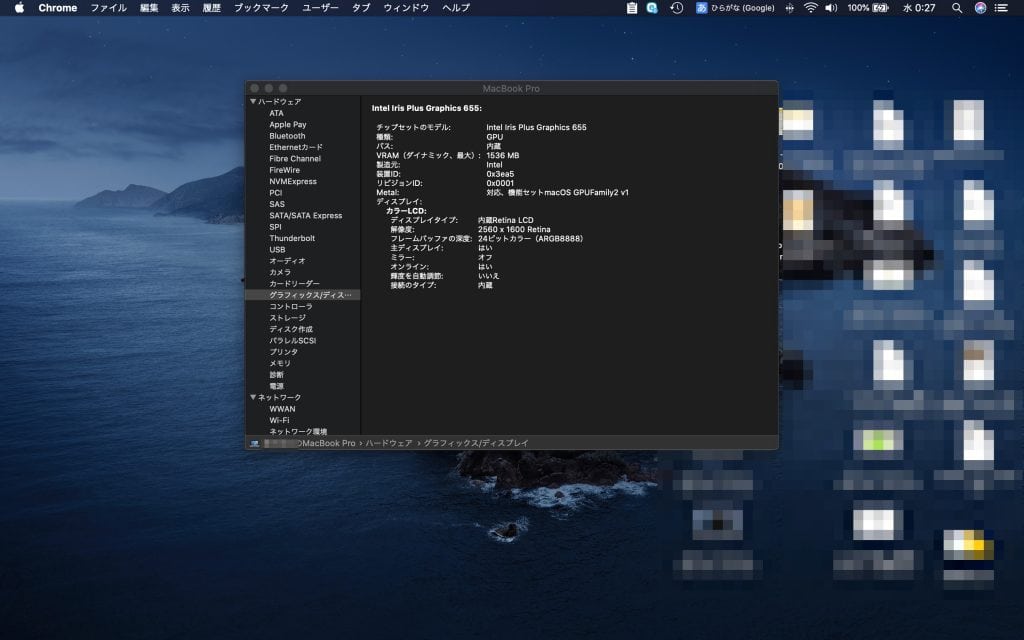Image resolution: width=1024 pixels, height=640 pixels.
Task: Open the ヘルプ menu
Action: click(456, 8)
